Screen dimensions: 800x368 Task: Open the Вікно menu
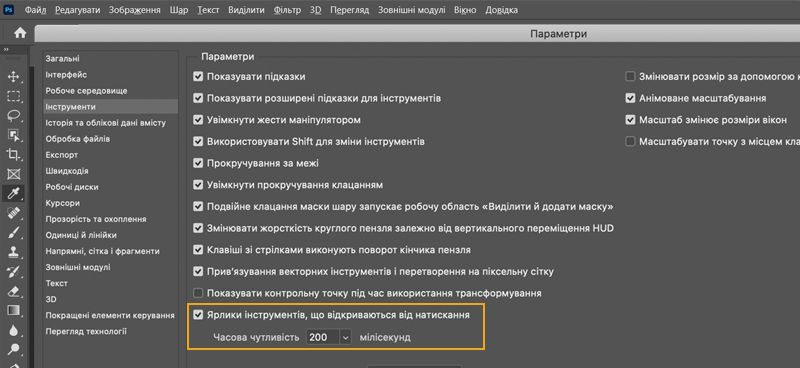click(x=465, y=10)
